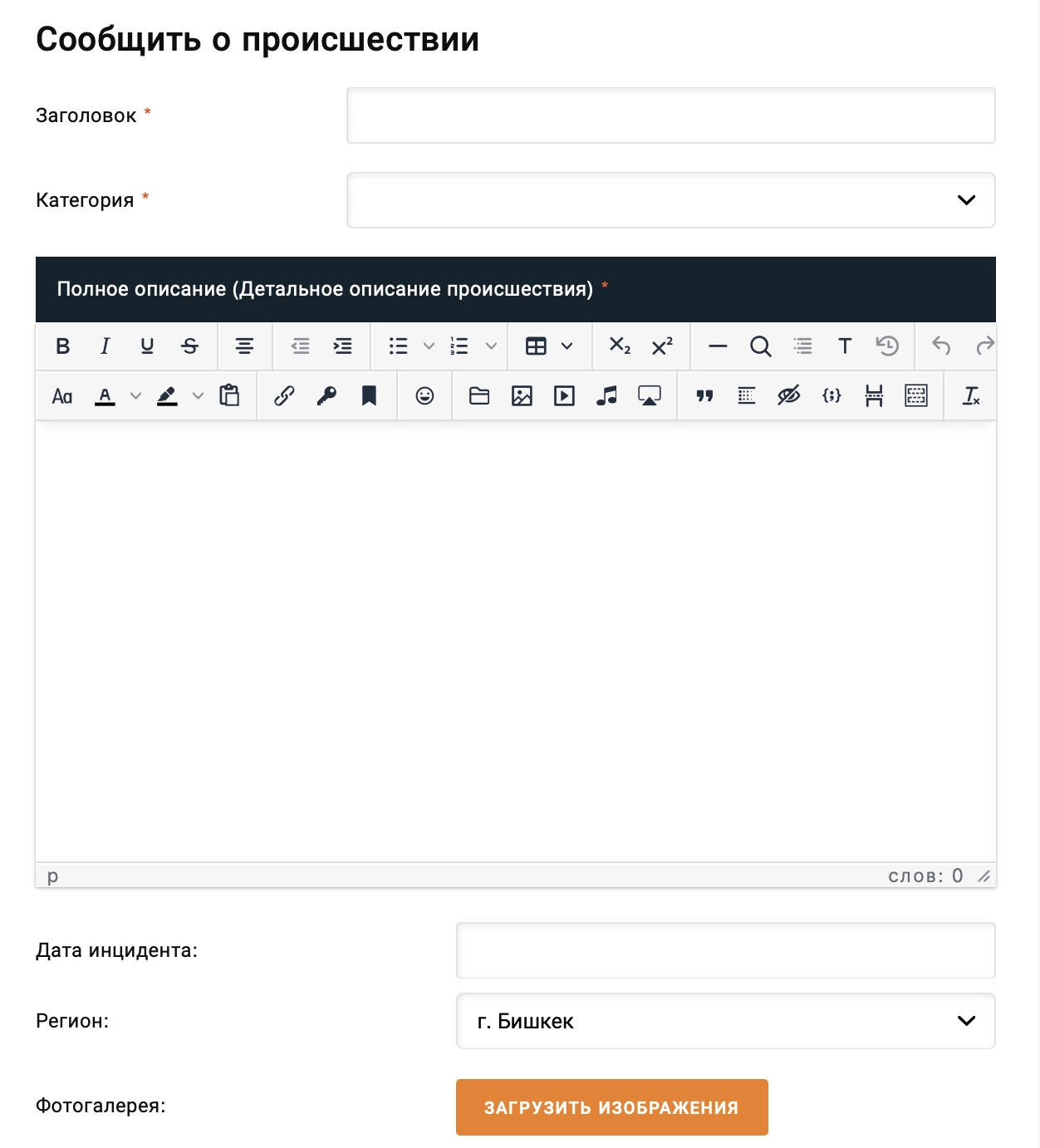The width and height of the screenshot is (1040, 1148).
Task: Insert a blockquote
Action: [704, 396]
